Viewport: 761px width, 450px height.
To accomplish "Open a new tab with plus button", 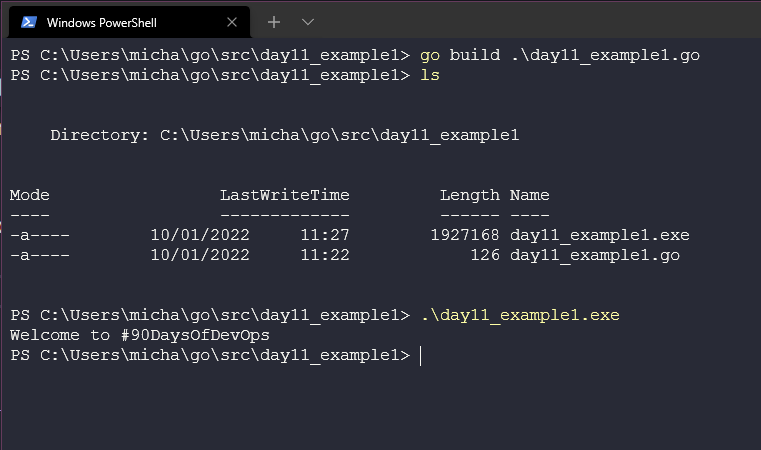I will pos(274,21).
